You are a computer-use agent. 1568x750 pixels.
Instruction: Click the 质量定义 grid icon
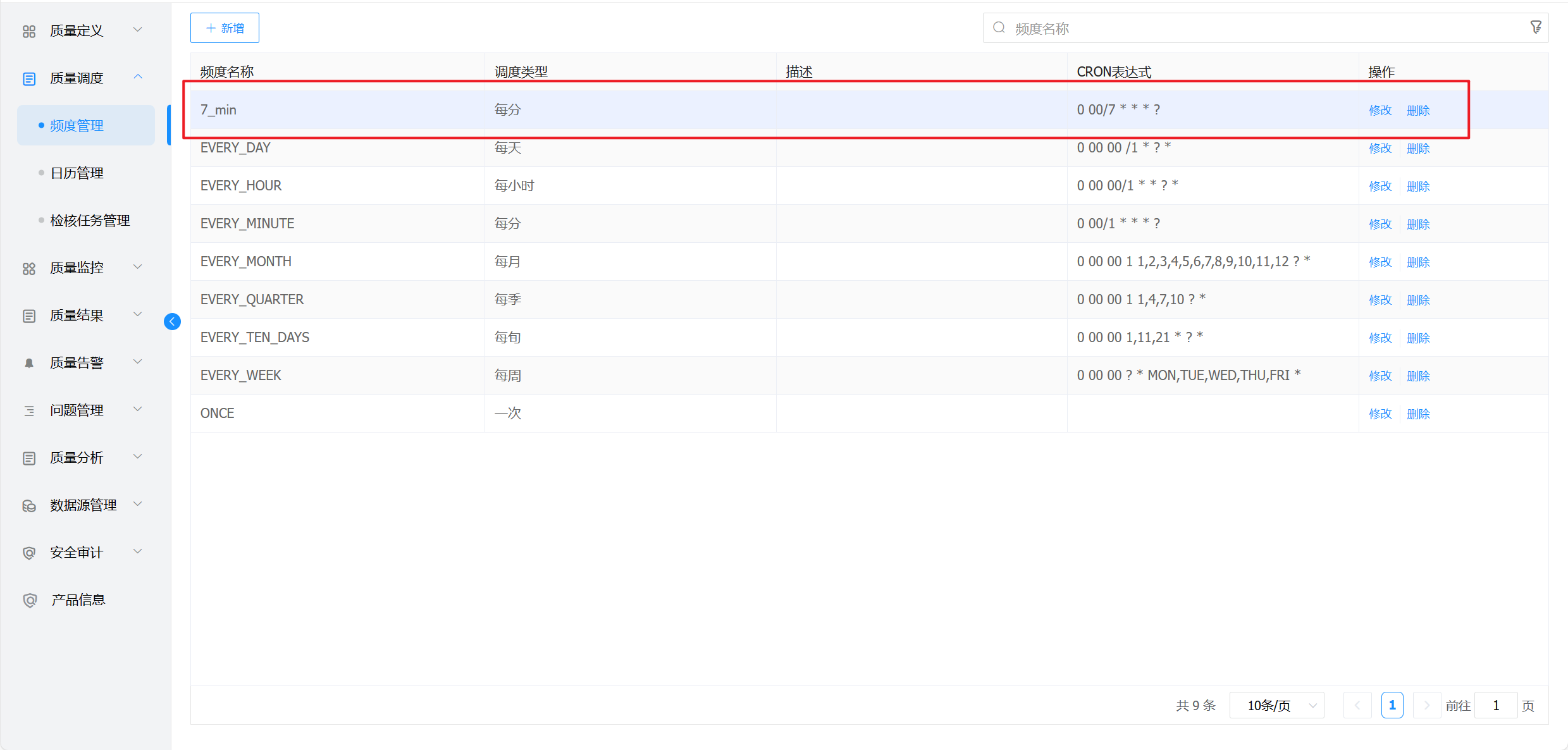29,31
